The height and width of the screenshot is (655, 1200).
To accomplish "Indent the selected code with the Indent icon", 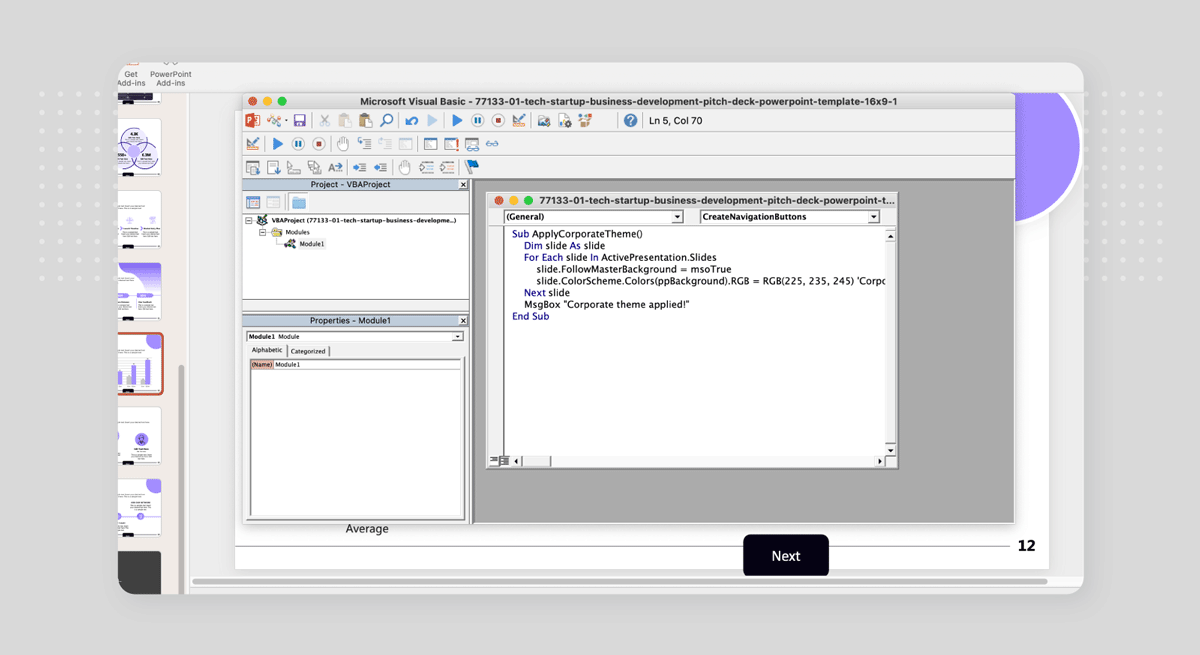I will click(359, 167).
